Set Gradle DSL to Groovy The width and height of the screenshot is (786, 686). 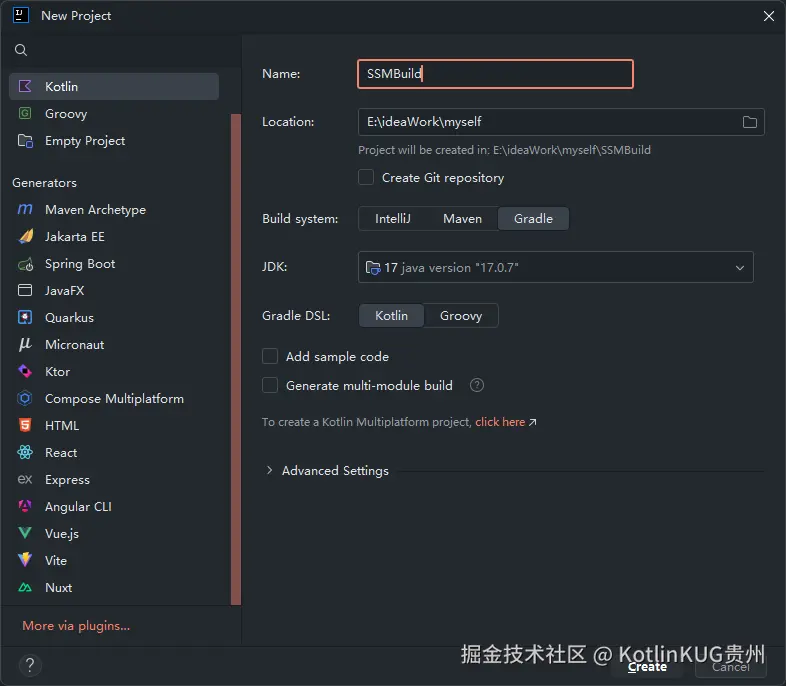(461, 316)
